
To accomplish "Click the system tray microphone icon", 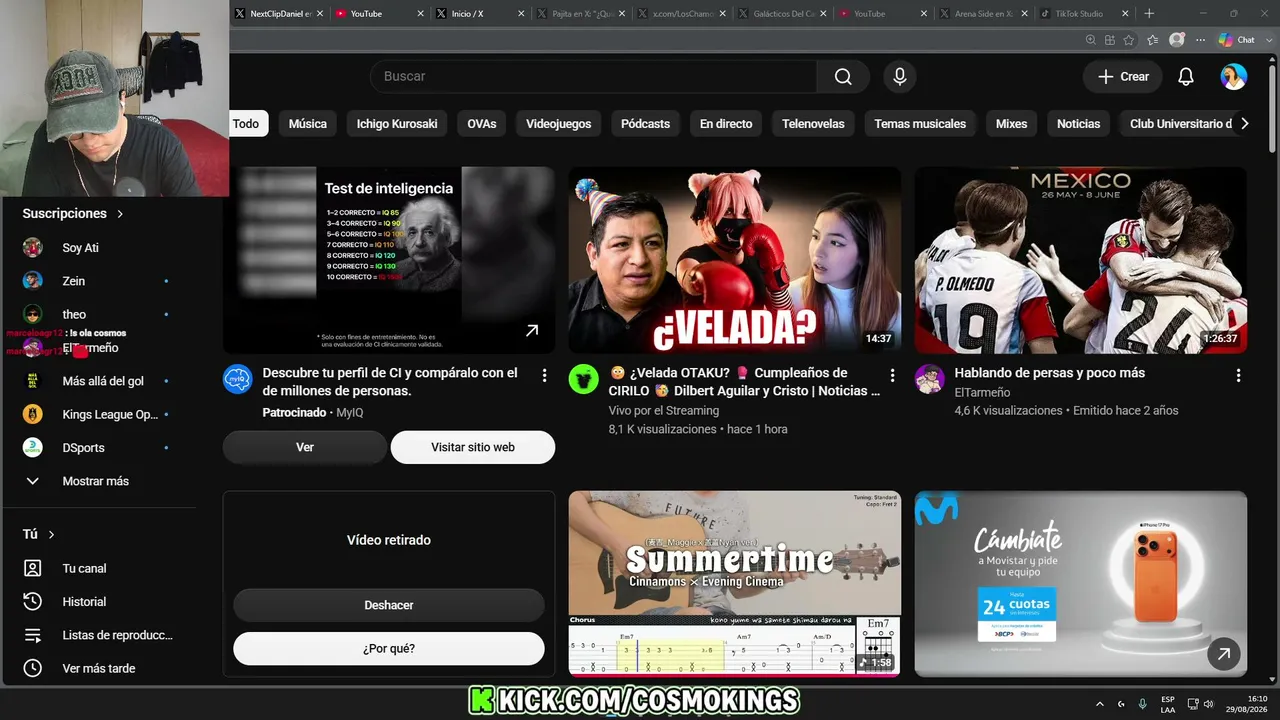I will click(x=1142, y=704).
